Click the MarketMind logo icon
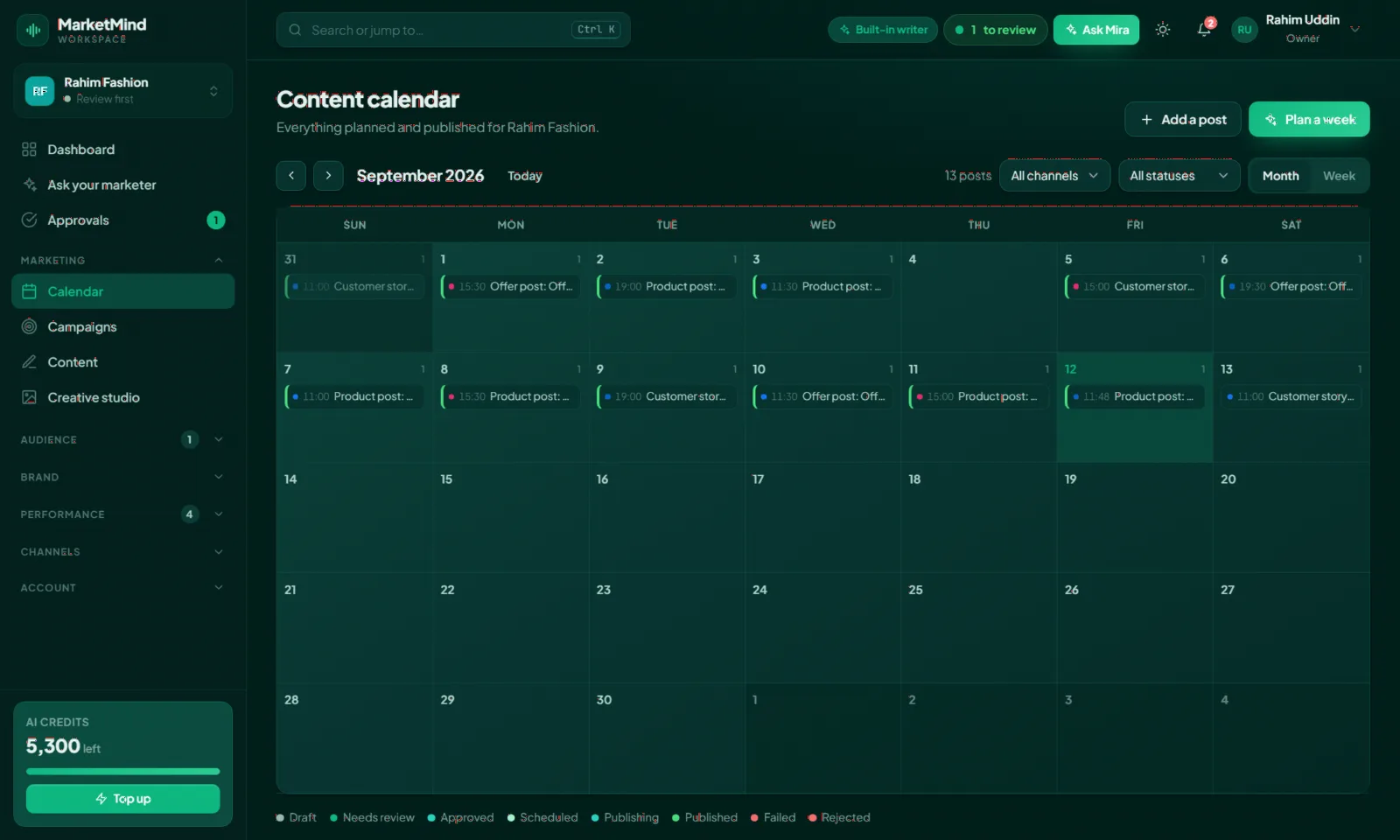The image size is (1400, 840). point(32,30)
